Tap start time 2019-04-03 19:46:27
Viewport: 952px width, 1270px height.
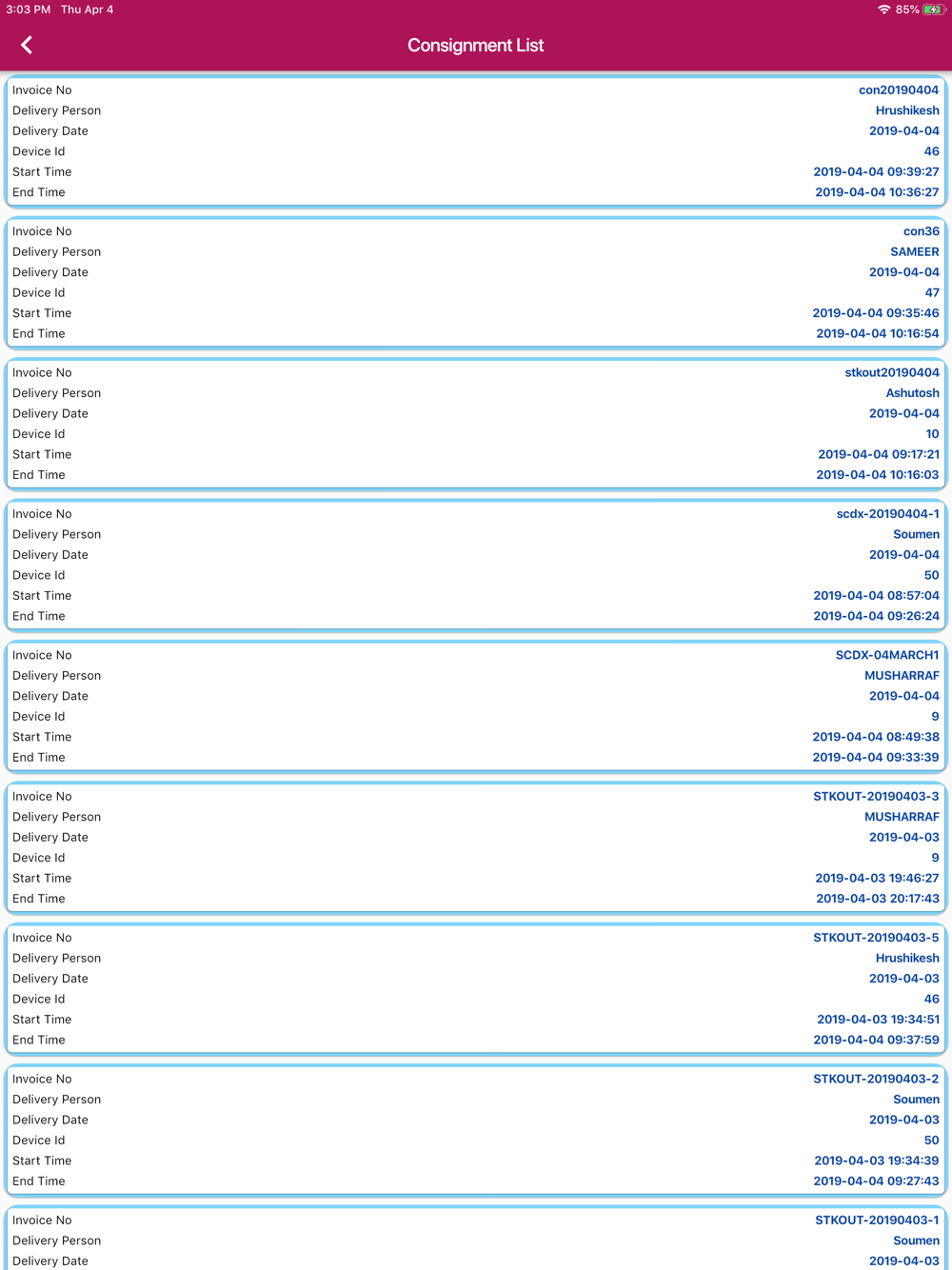877,879
